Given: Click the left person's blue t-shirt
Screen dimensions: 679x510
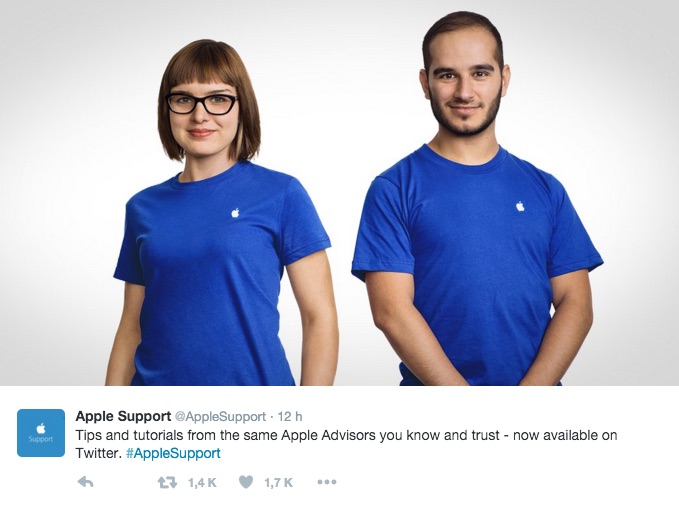Looking at the screenshot, I should [x=219, y=274].
